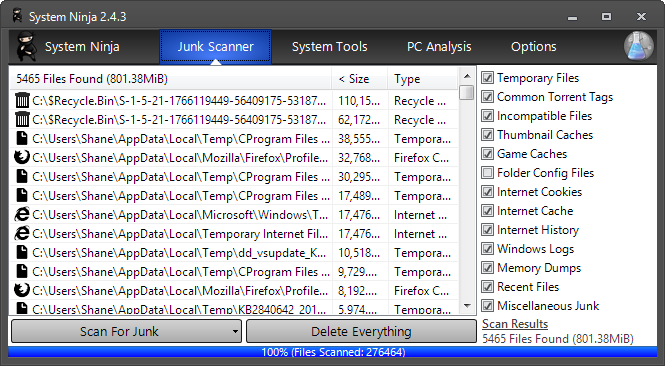
Task: Sort by the Size column header
Action: click(360, 78)
